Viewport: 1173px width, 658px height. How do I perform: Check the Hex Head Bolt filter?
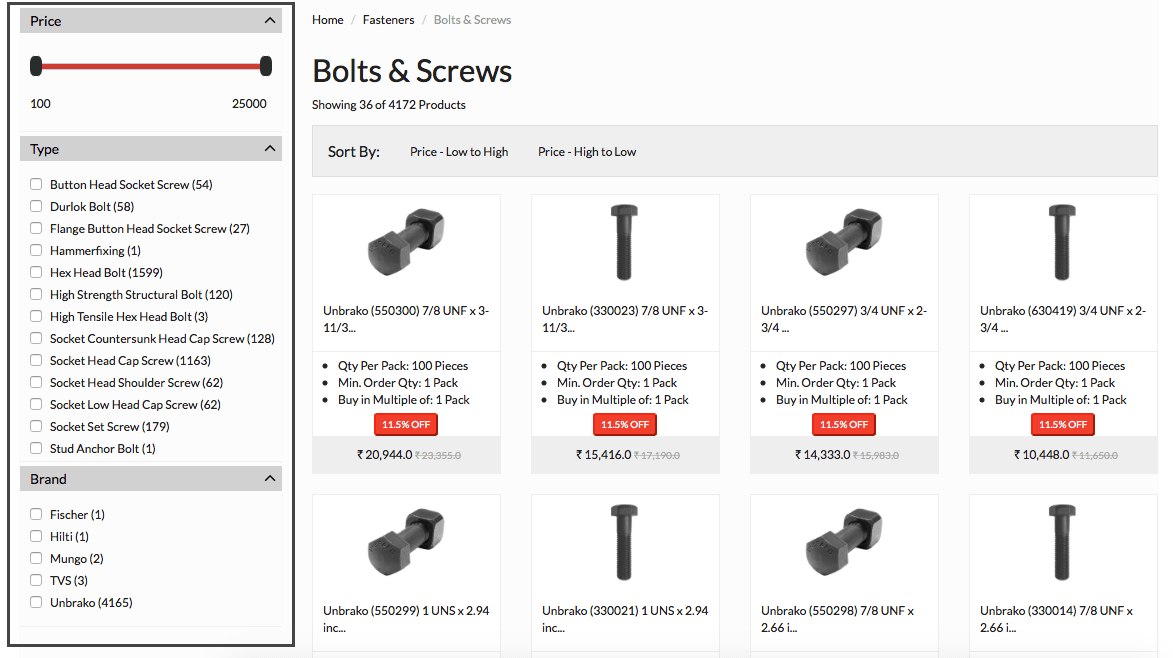pos(36,272)
